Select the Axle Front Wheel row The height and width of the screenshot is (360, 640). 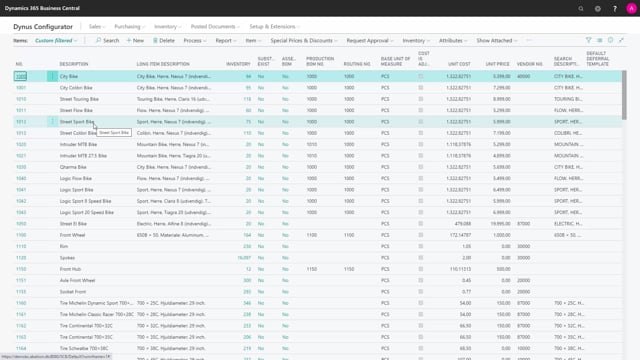click(x=318, y=280)
